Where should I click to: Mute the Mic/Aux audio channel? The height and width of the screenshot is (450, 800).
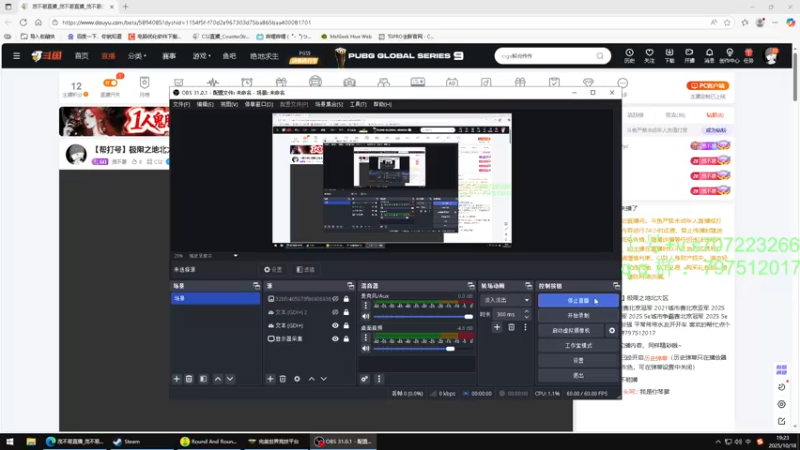click(x=365, y=316)
